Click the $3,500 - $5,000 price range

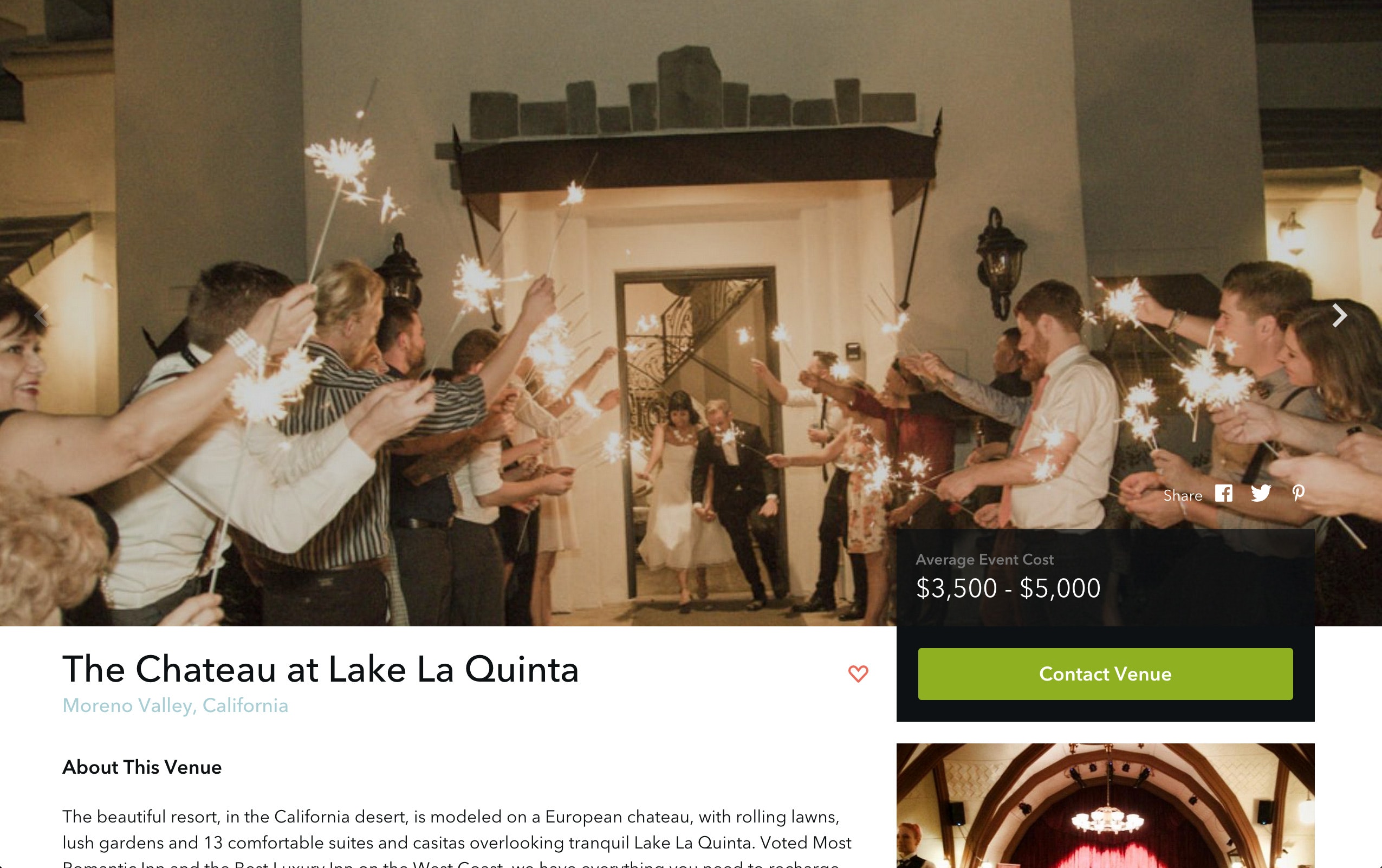pos(1008,588)
